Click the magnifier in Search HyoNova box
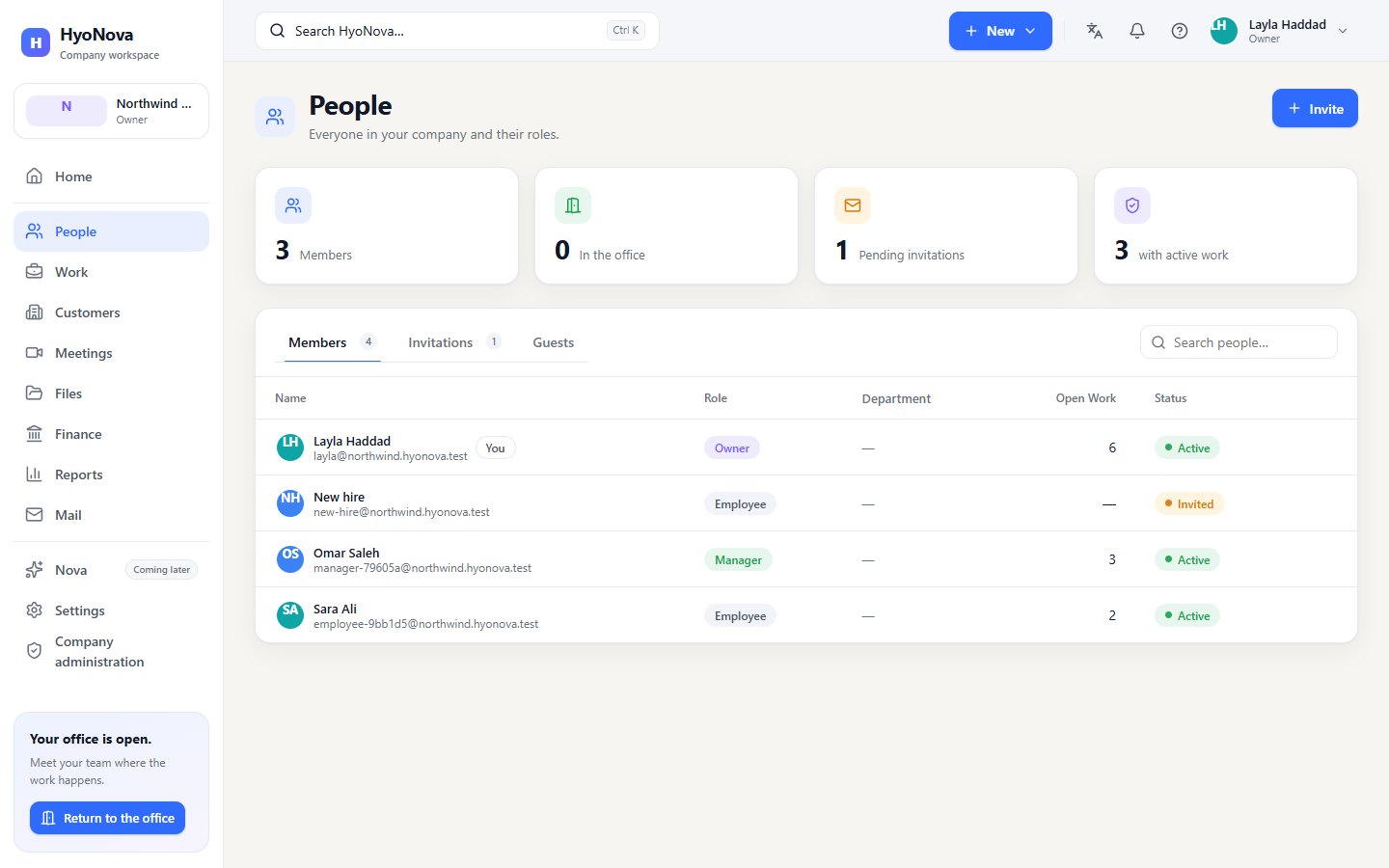The image size is (1389, 868). click(x=277, y=31)
